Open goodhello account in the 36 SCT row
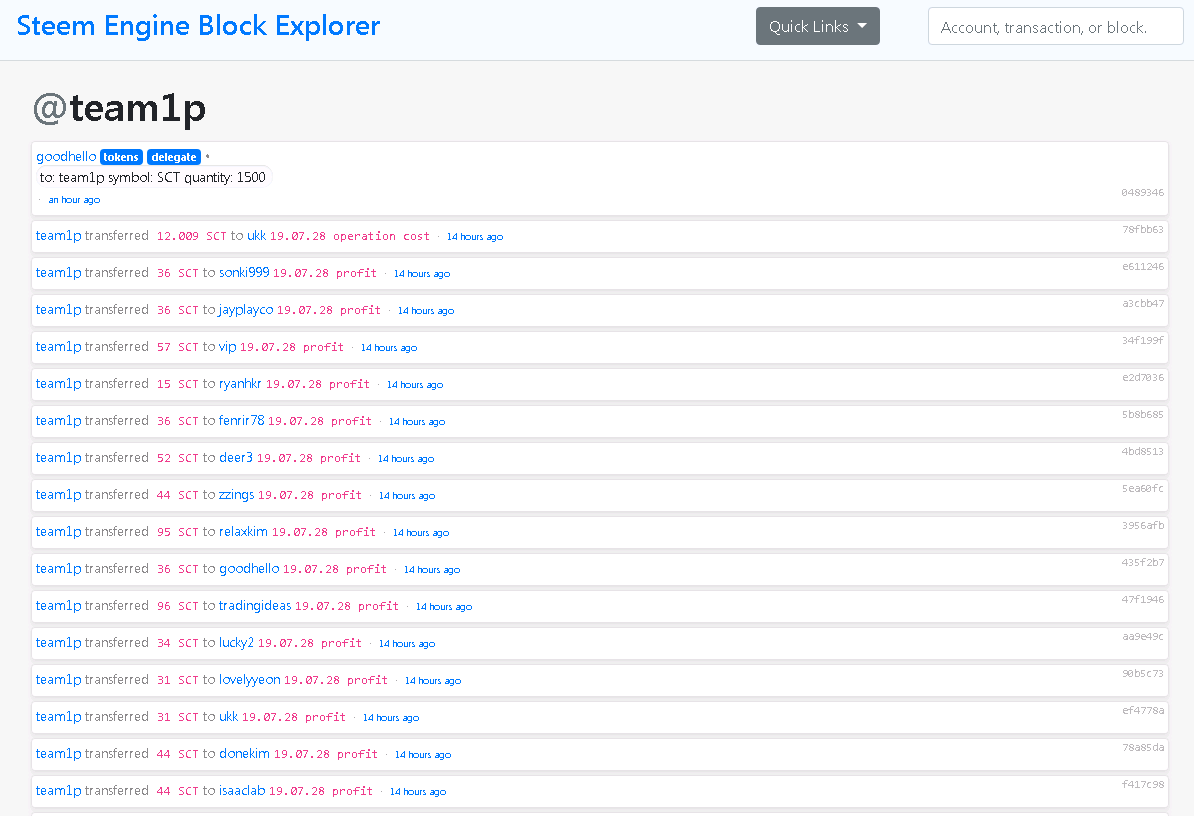The width and height of the screenshot is (1194, 816). [x=249, y=569]
